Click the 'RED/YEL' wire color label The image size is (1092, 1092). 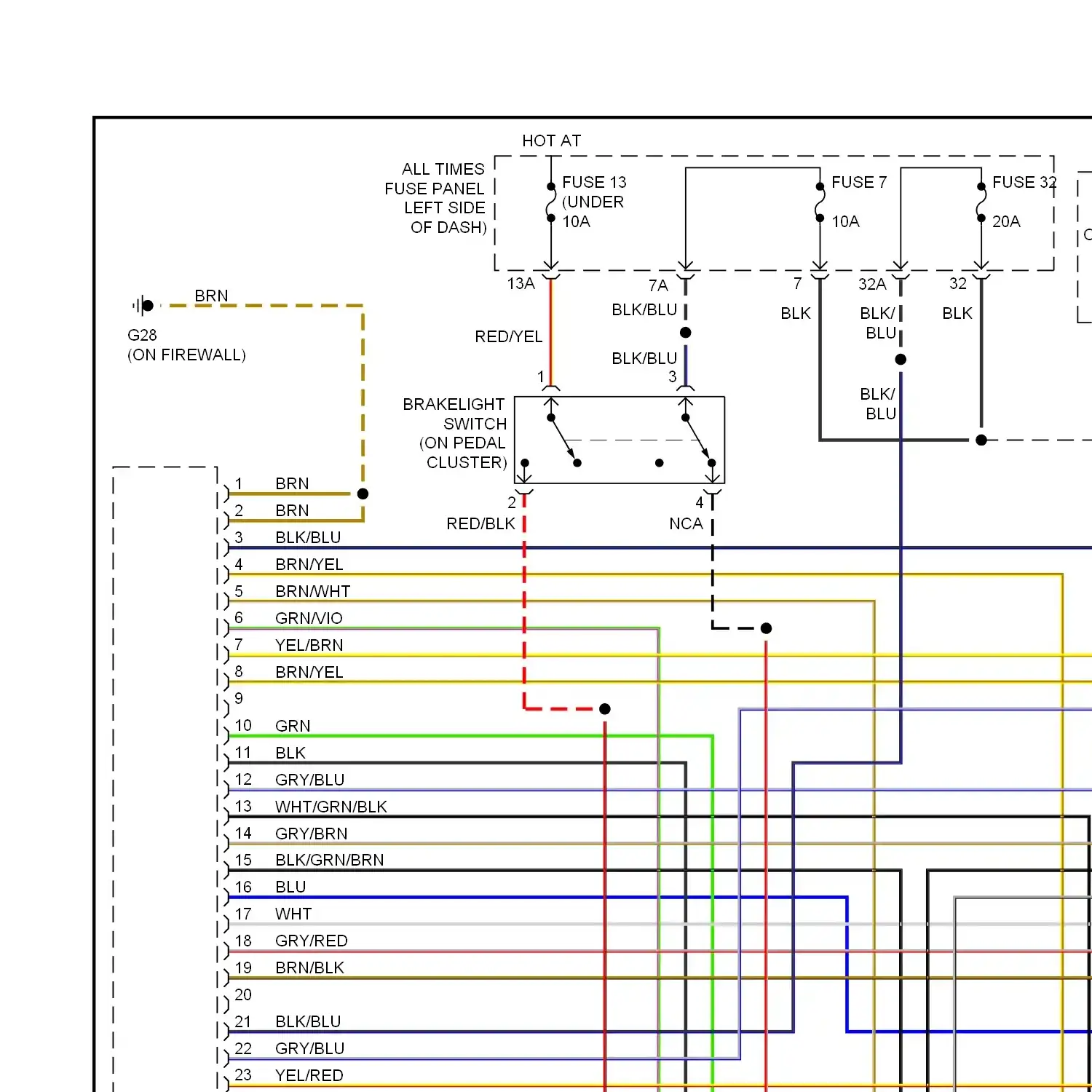point(508,336)
